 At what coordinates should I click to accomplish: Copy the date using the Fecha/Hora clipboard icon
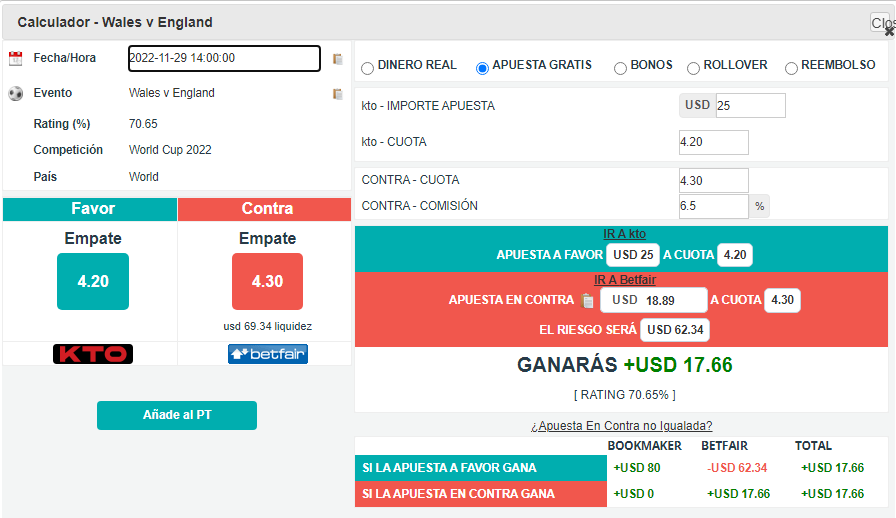click(338, 59)
